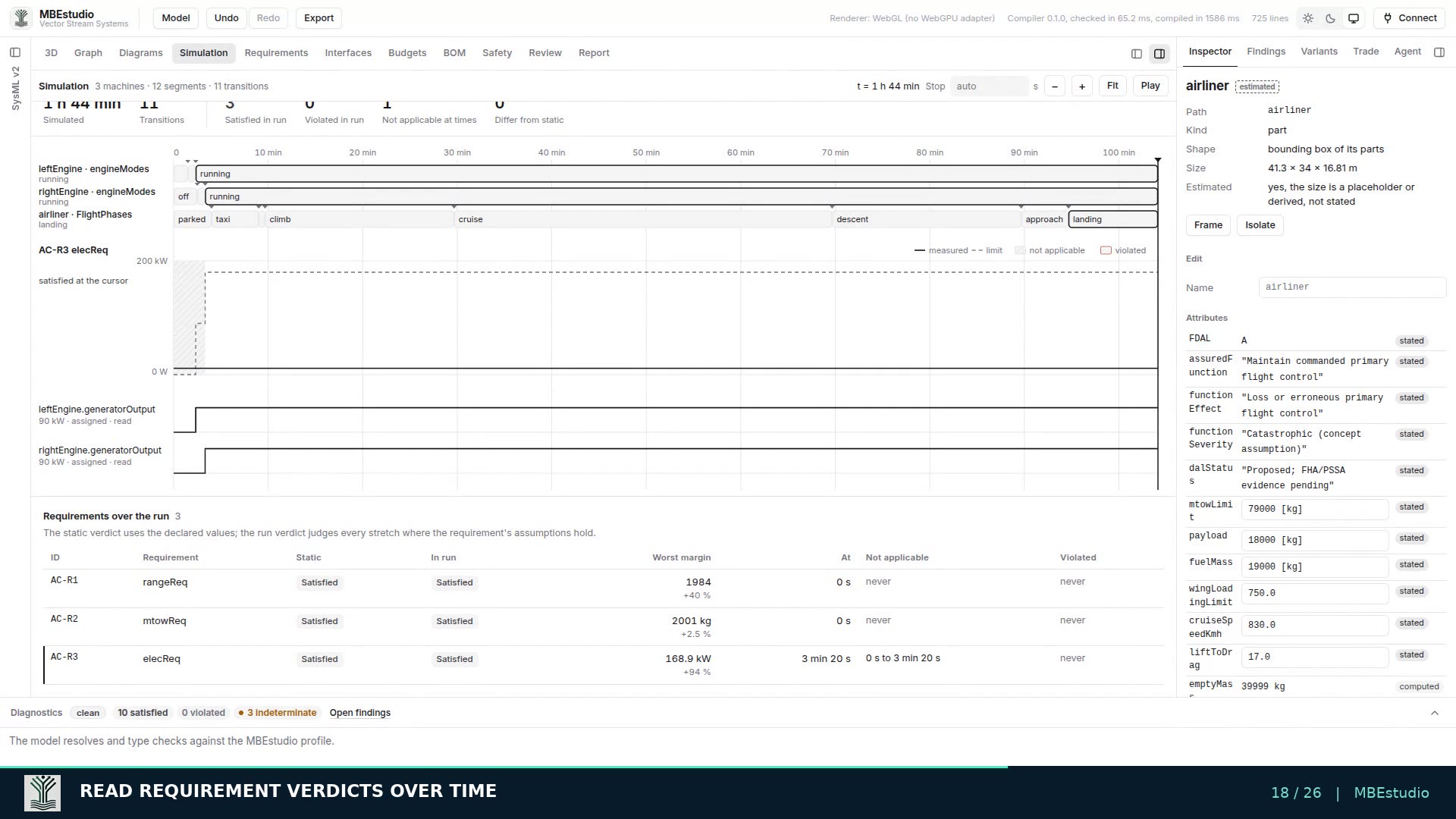Edit the cruiseSpeedKmh value field
The width and height of the screenshot is (1456, 819).
tap(1314, 626)
